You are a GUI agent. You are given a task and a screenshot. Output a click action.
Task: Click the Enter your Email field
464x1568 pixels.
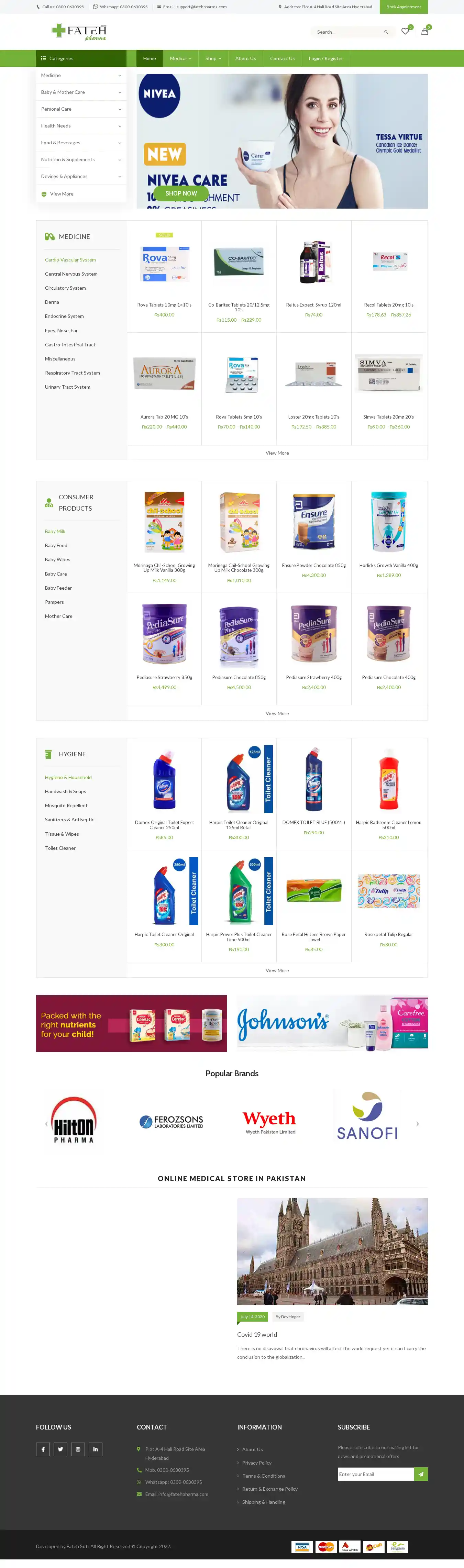(376, 1474)
